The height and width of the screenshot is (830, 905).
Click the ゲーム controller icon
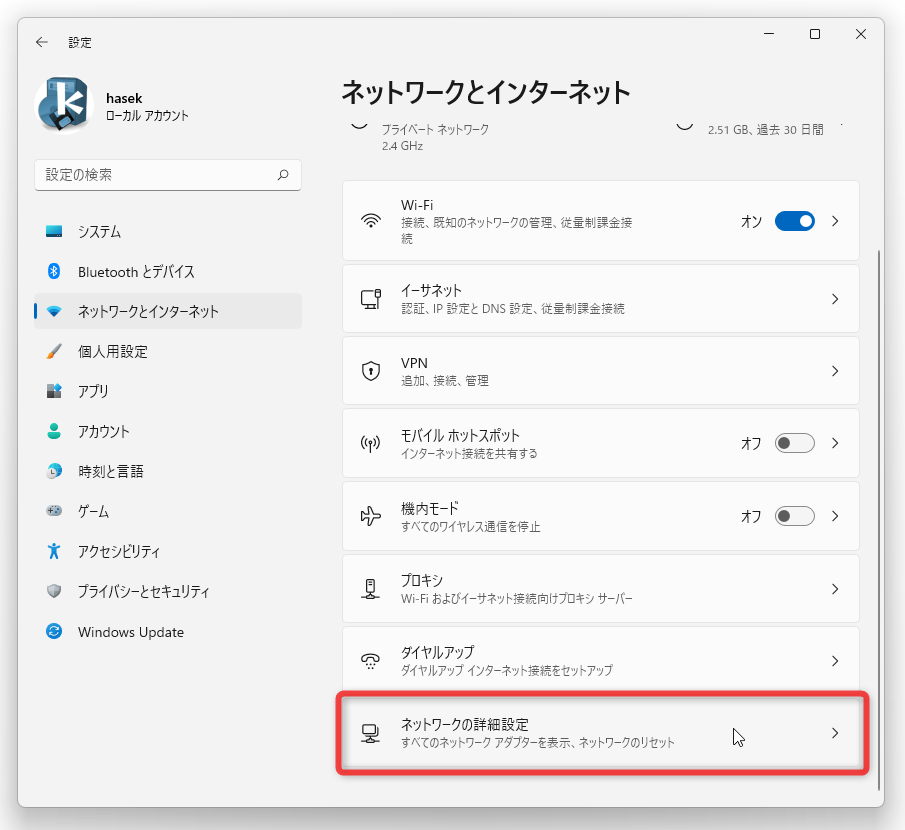point(54,511)
